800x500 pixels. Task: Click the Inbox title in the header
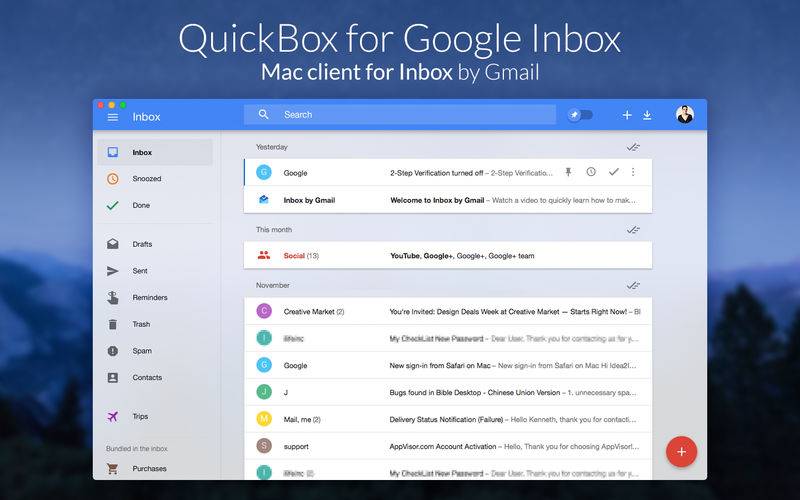(x=146, y=117)
